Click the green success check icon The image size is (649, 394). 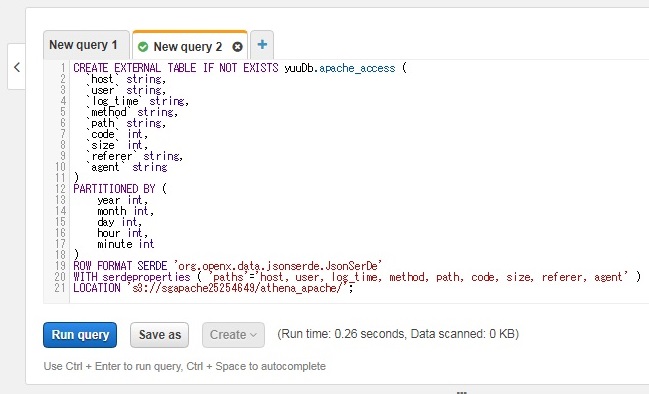pyautogui.click(x=143, y=47)
